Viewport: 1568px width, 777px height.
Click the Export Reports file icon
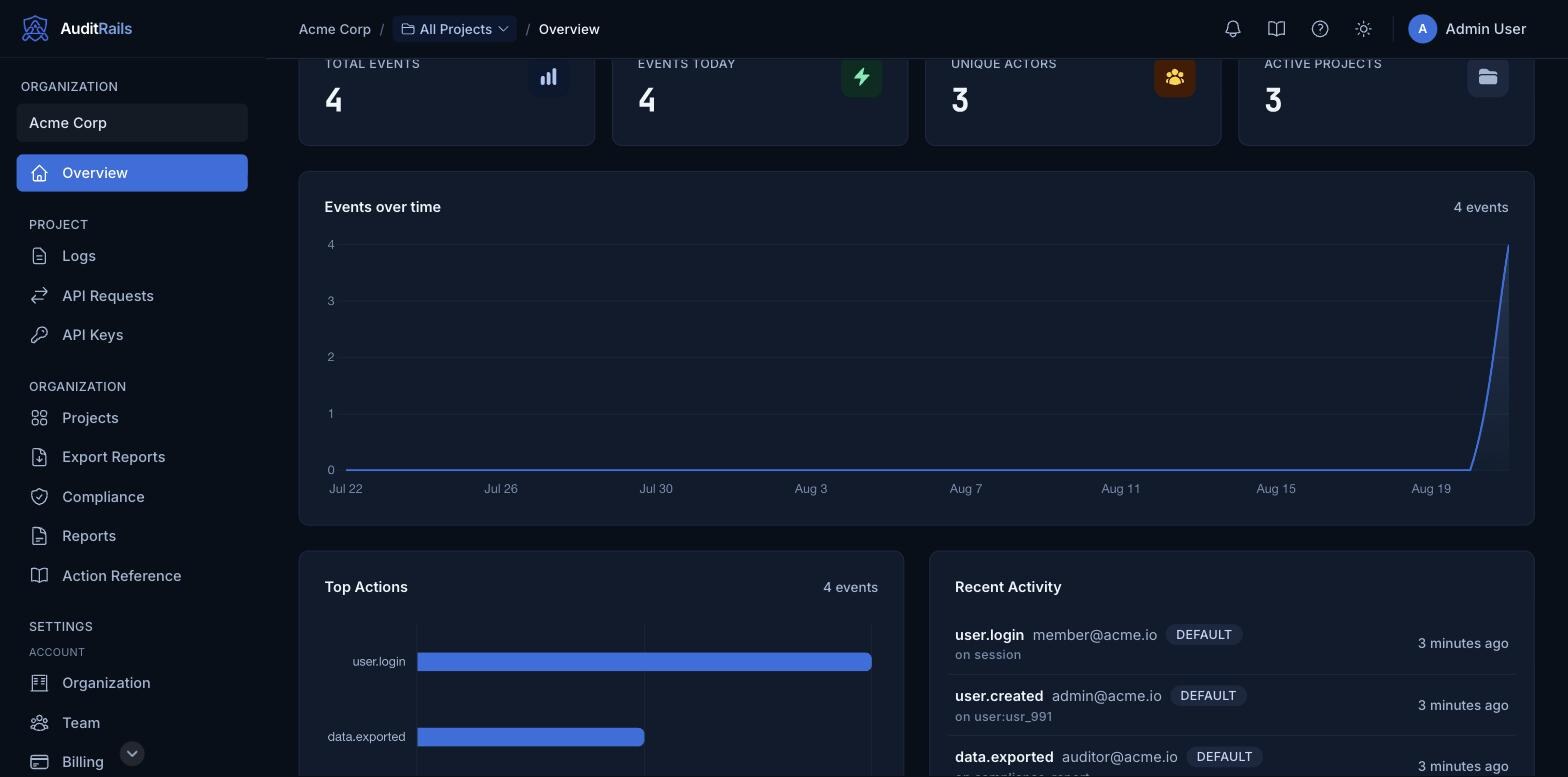(39, 457)
